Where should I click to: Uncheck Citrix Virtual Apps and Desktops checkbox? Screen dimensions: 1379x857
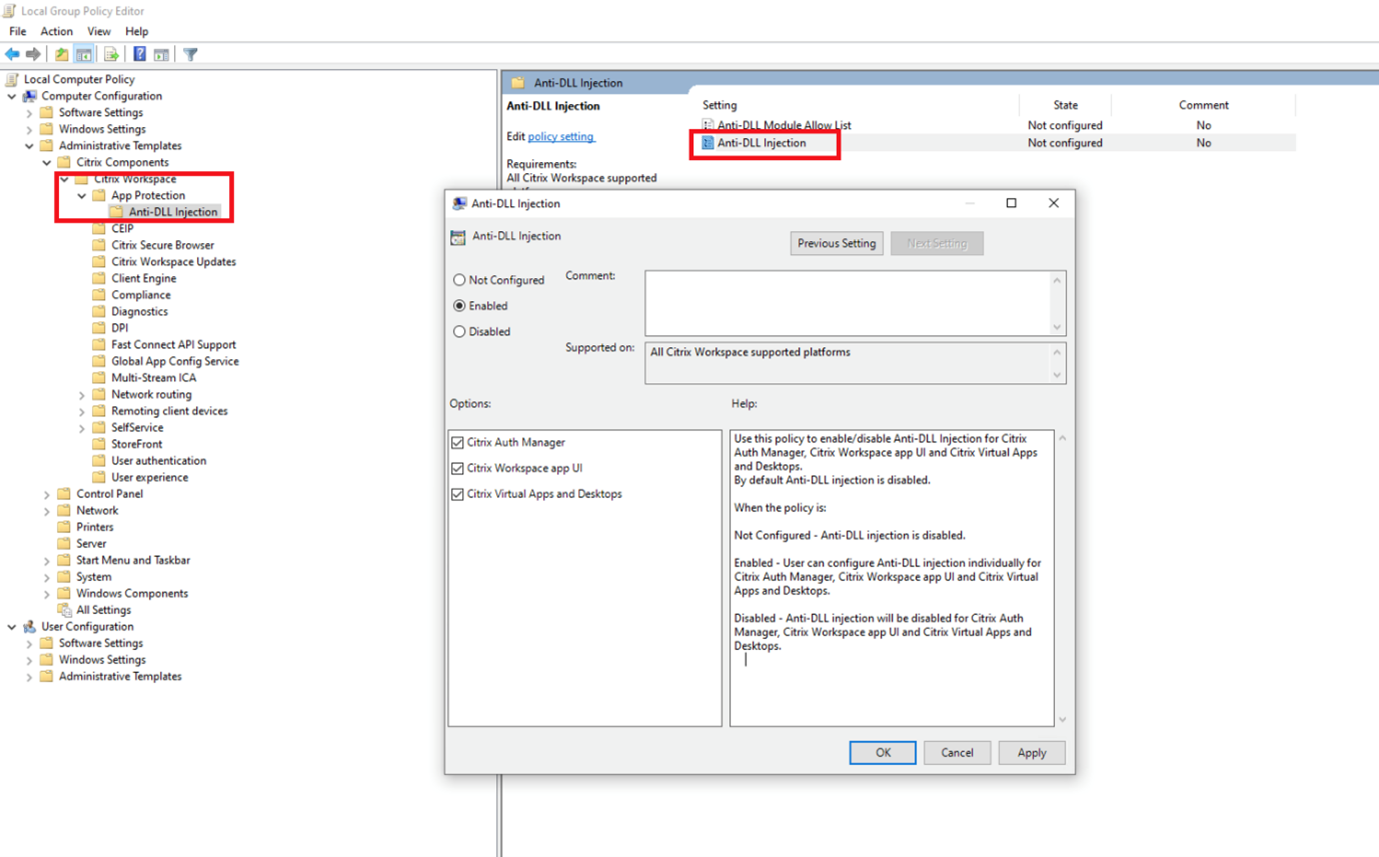[458, 494]
